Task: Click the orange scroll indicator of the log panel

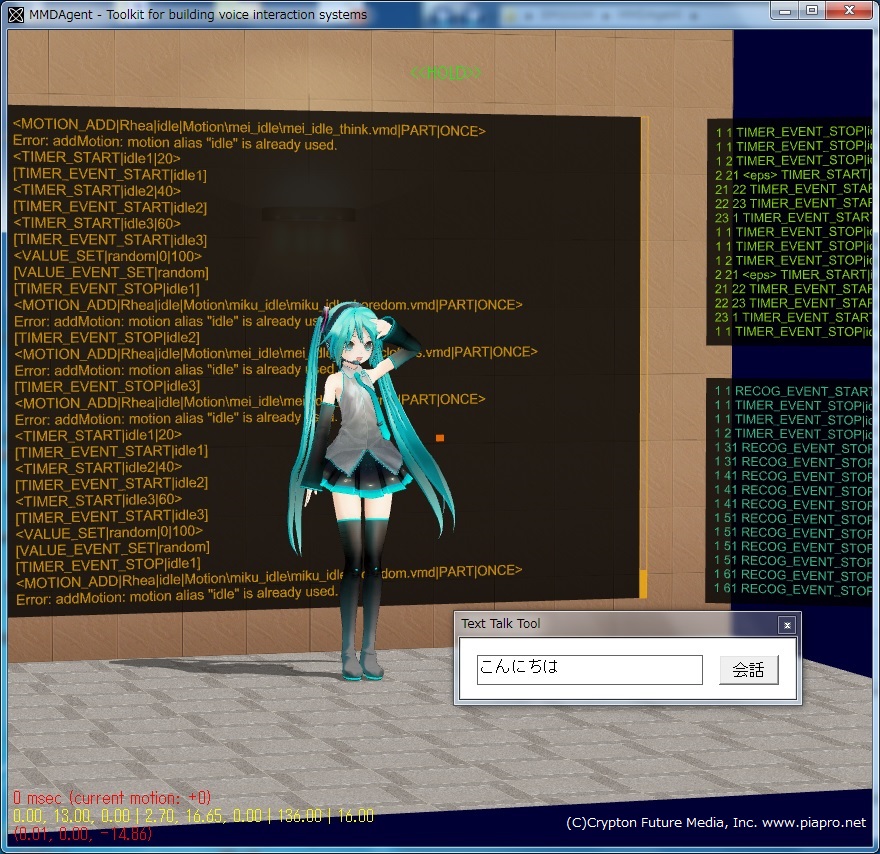Action: click(x=643, y=584)
